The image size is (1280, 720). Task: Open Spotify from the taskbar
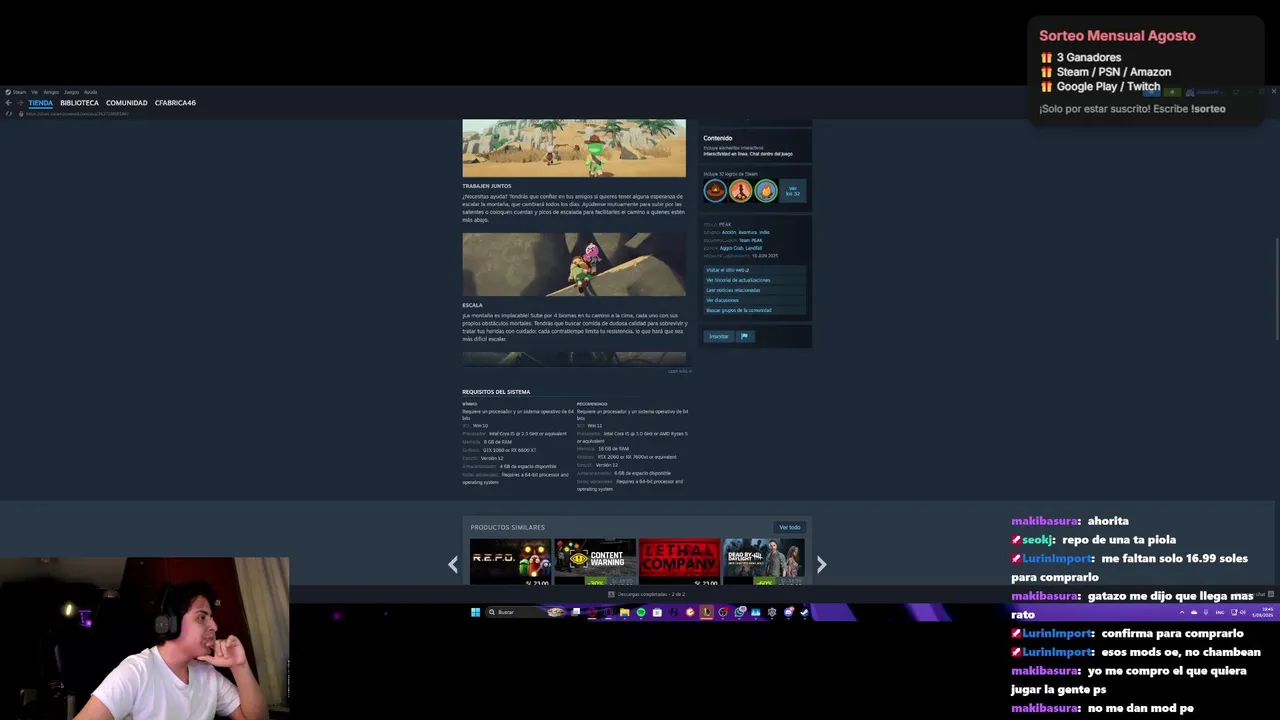pyautogui.click(x=641, y=612)
